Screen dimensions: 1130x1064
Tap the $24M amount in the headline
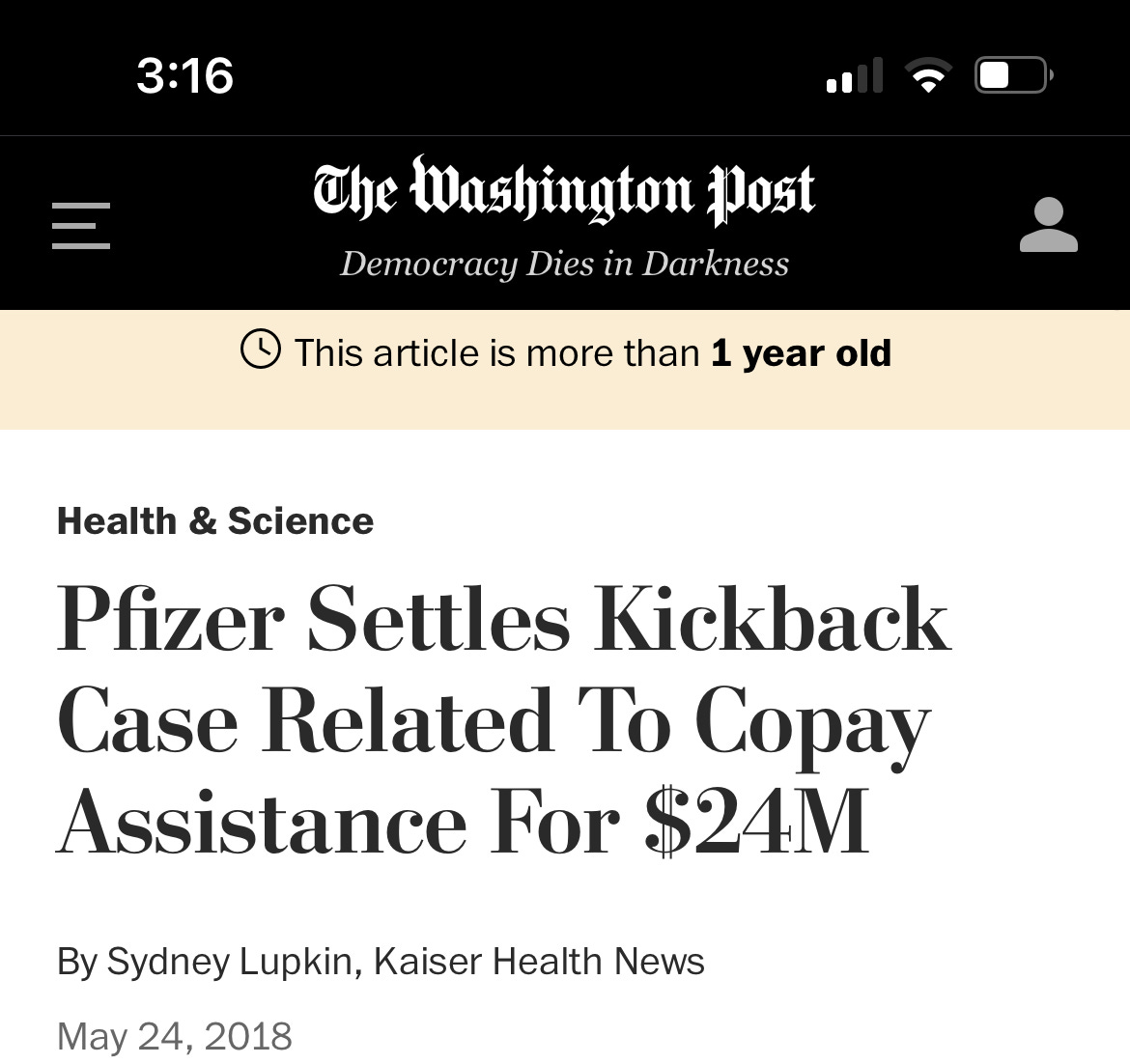pos(756,822)
